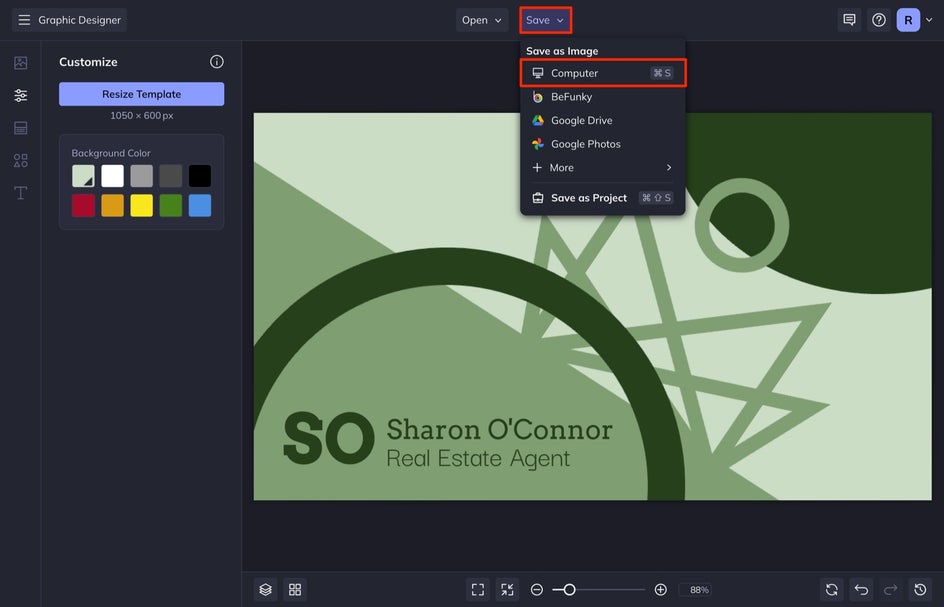Image resolution: width=944 pixels, height=607 pixels.
Task: Select the Customize sliders sidebar icon
Action: click(x=20, y=96)
